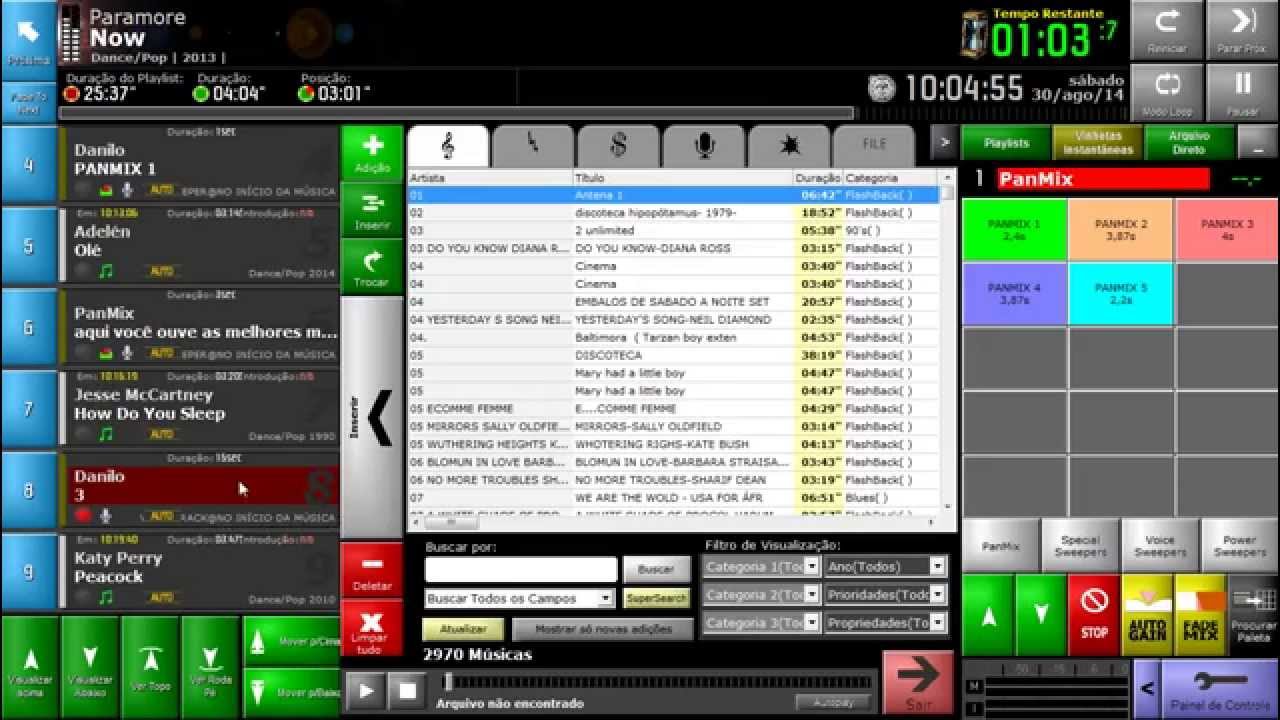Toggle AUTO flag on Jesse McCartney item
The height and width of the screenshot is (720, 1280).
161,435
